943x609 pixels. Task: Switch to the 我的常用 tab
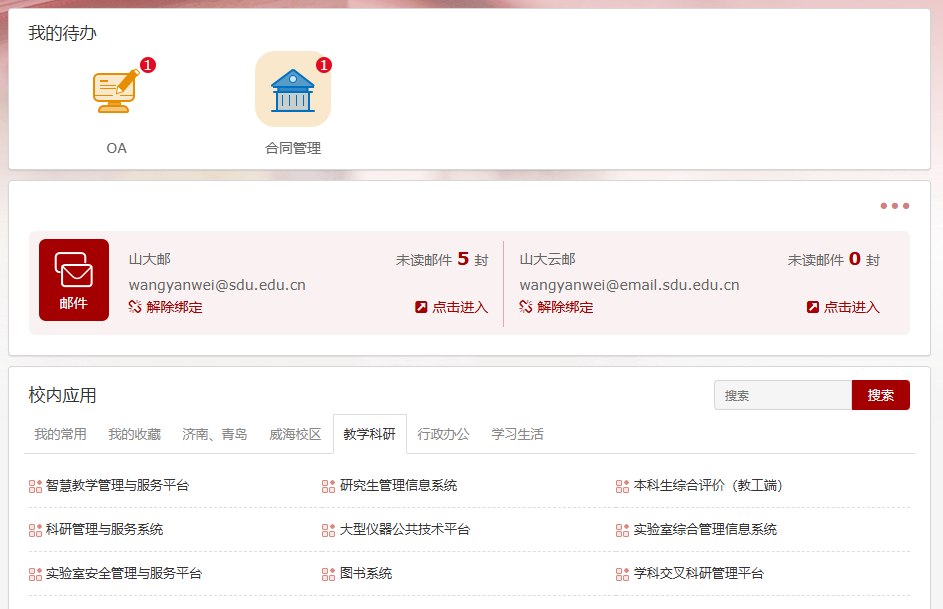click(x=60, y=434)
